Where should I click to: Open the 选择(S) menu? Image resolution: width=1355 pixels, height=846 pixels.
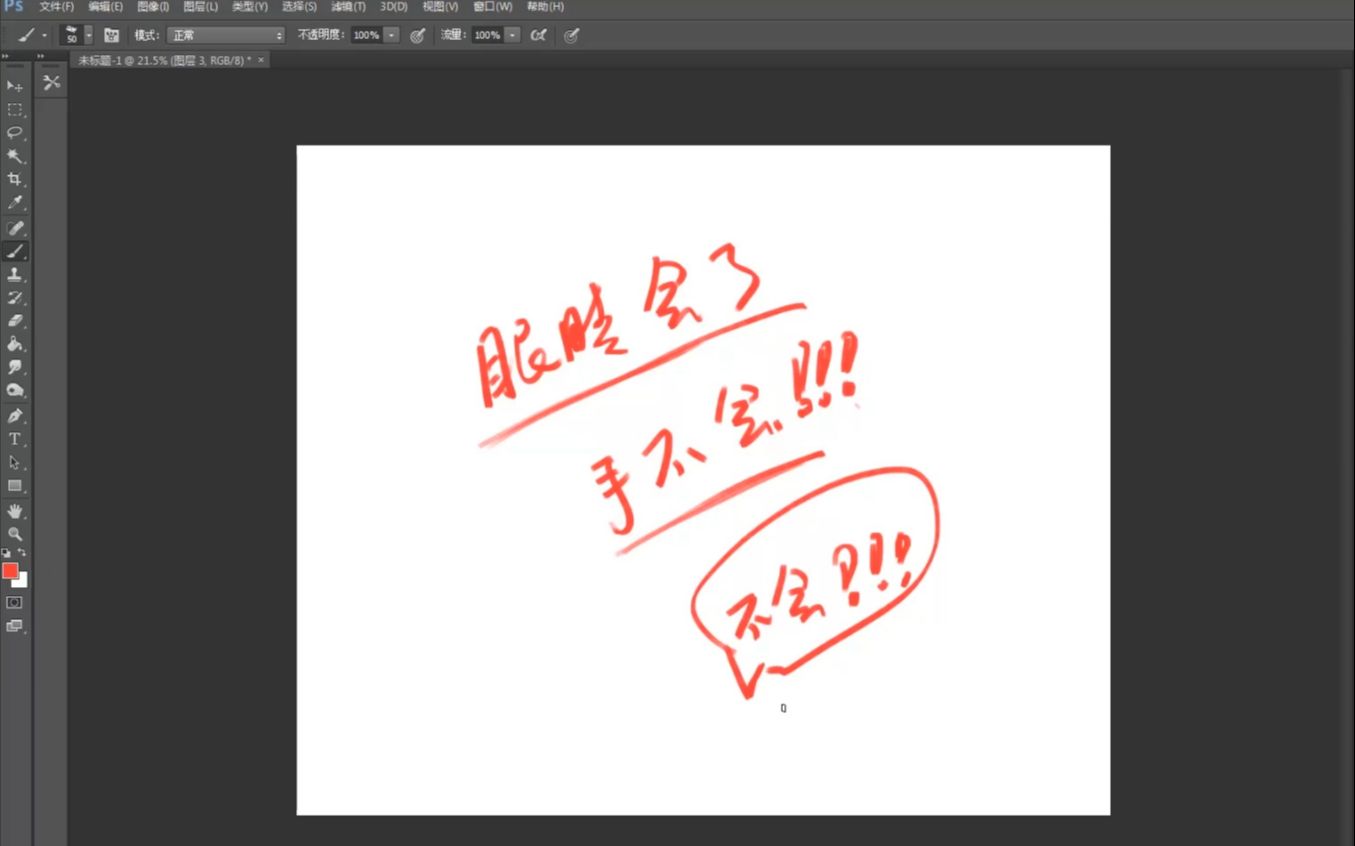click(x=299, y=7)
